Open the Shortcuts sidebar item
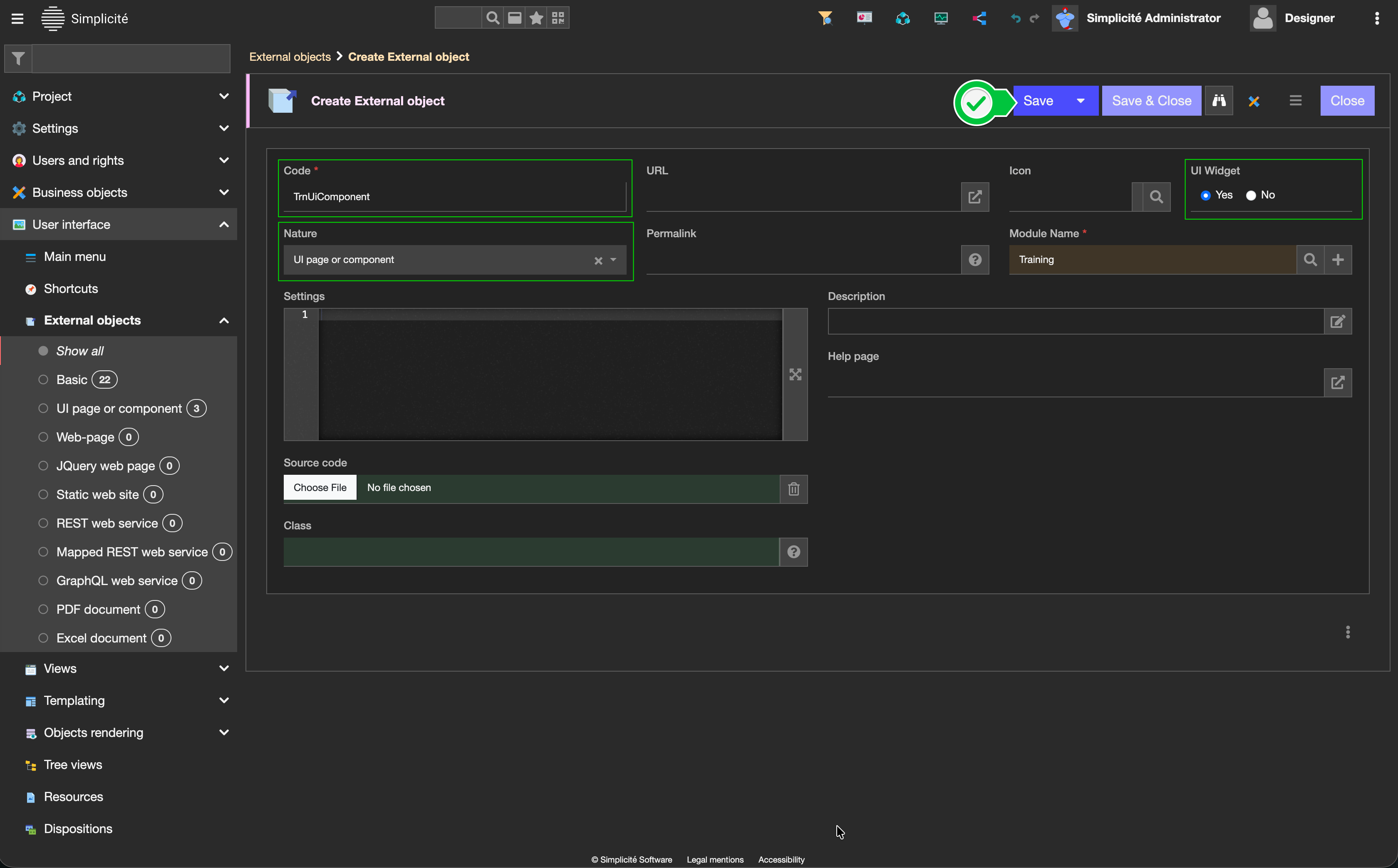 (71, 289)
